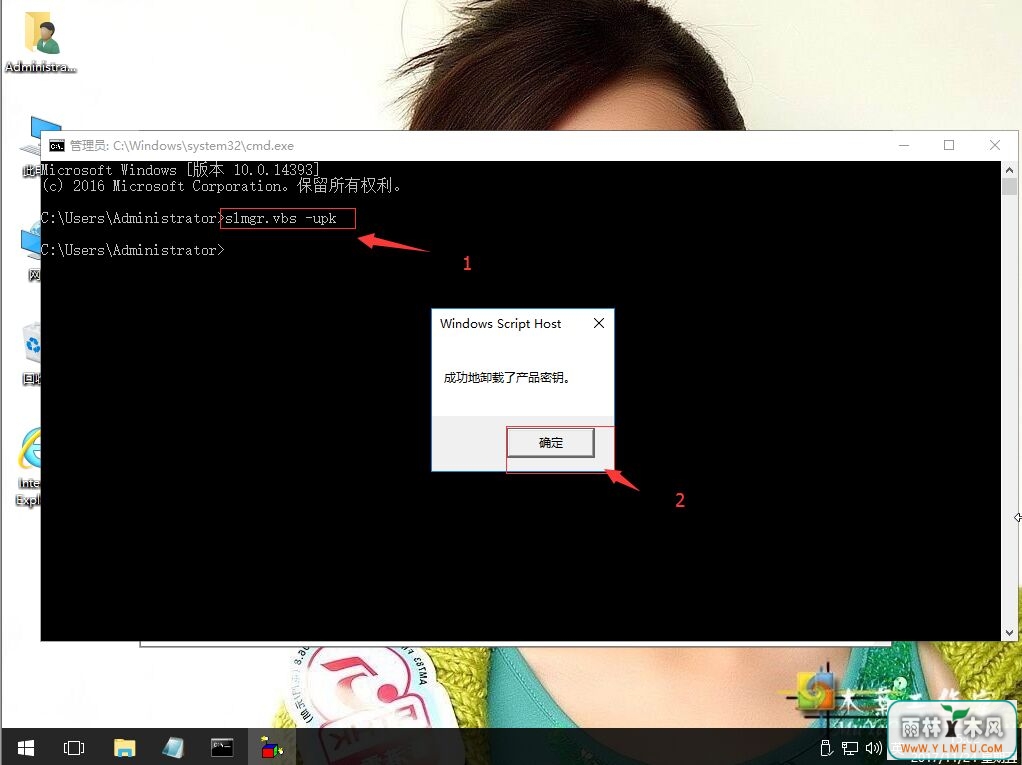
Task: Open the volume control in the system tray
Action: [873, 747]
